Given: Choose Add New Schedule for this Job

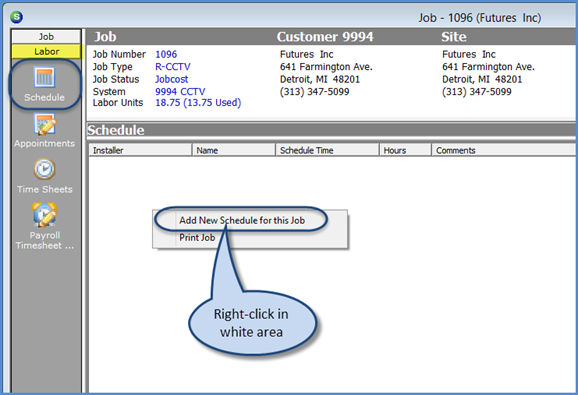Looking at the screenshot, I should pos(242,220).
